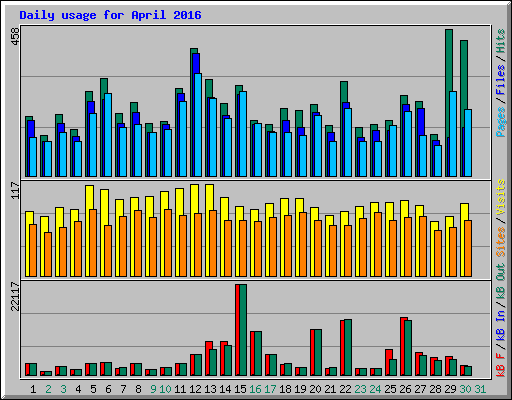Click day 9 on the x-axis
Image resolution: width=512 pixels, height=400 pixels.
click(x=153, y=389)
